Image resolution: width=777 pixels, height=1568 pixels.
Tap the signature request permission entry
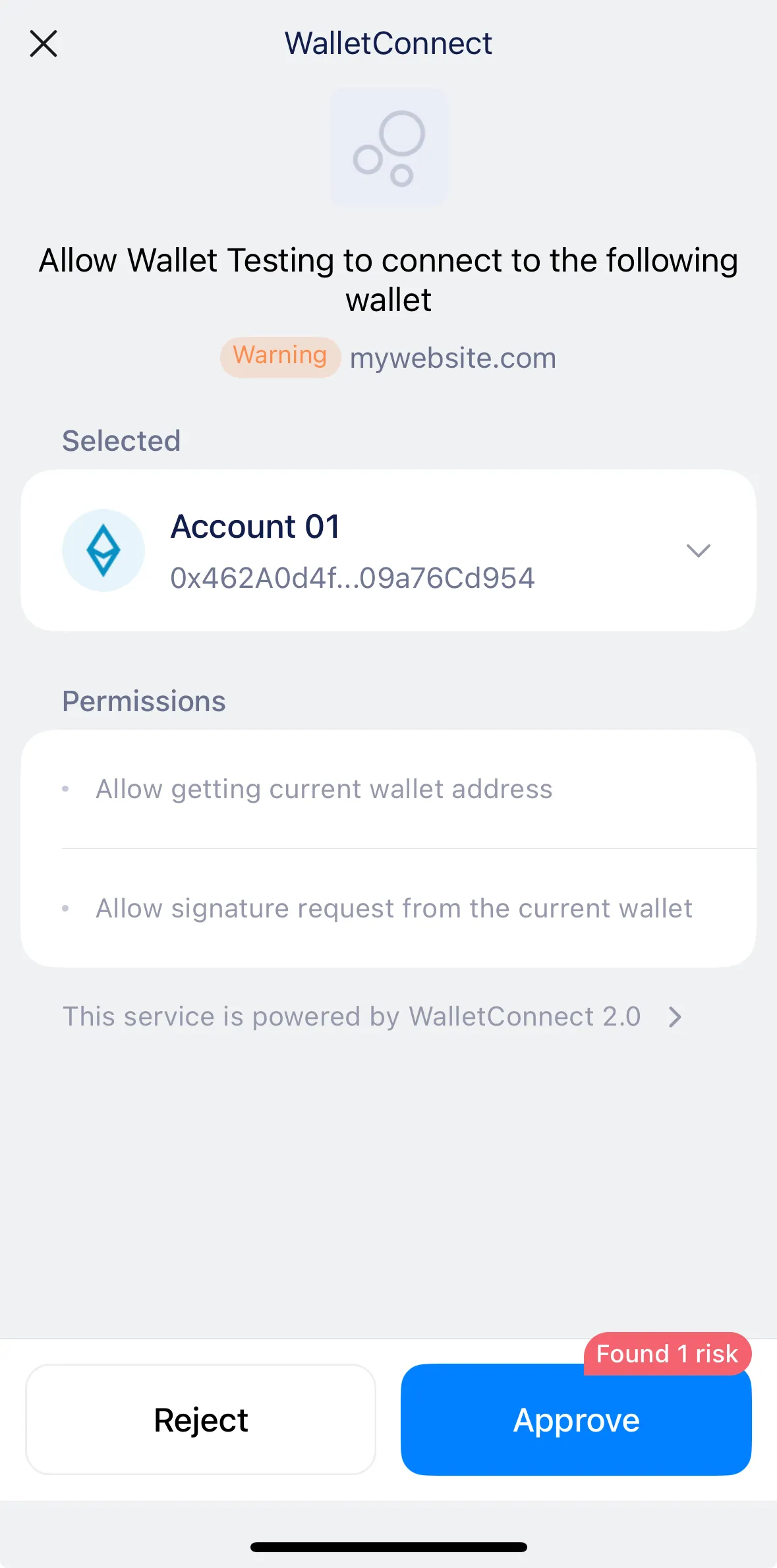[x=394, y=908]
